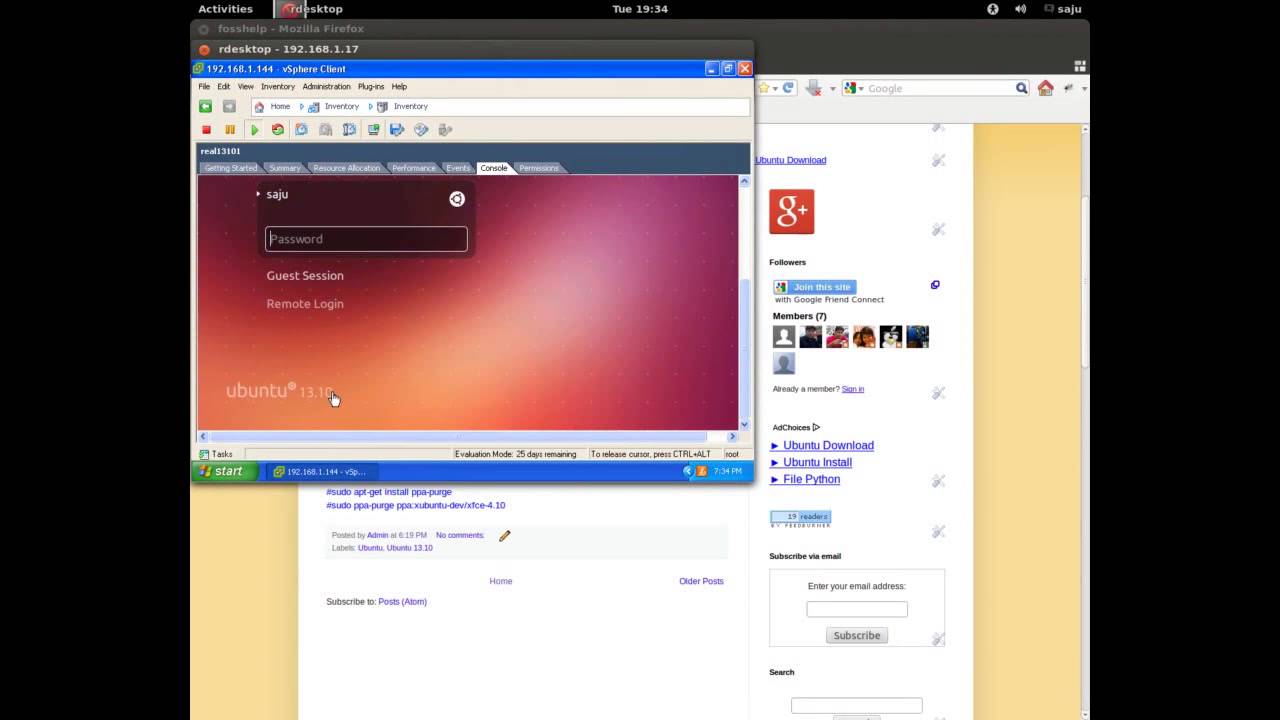Expand the saju user arrow on login screen
The height and width of the screenshot is (720, 1280).
coord(258,194)
